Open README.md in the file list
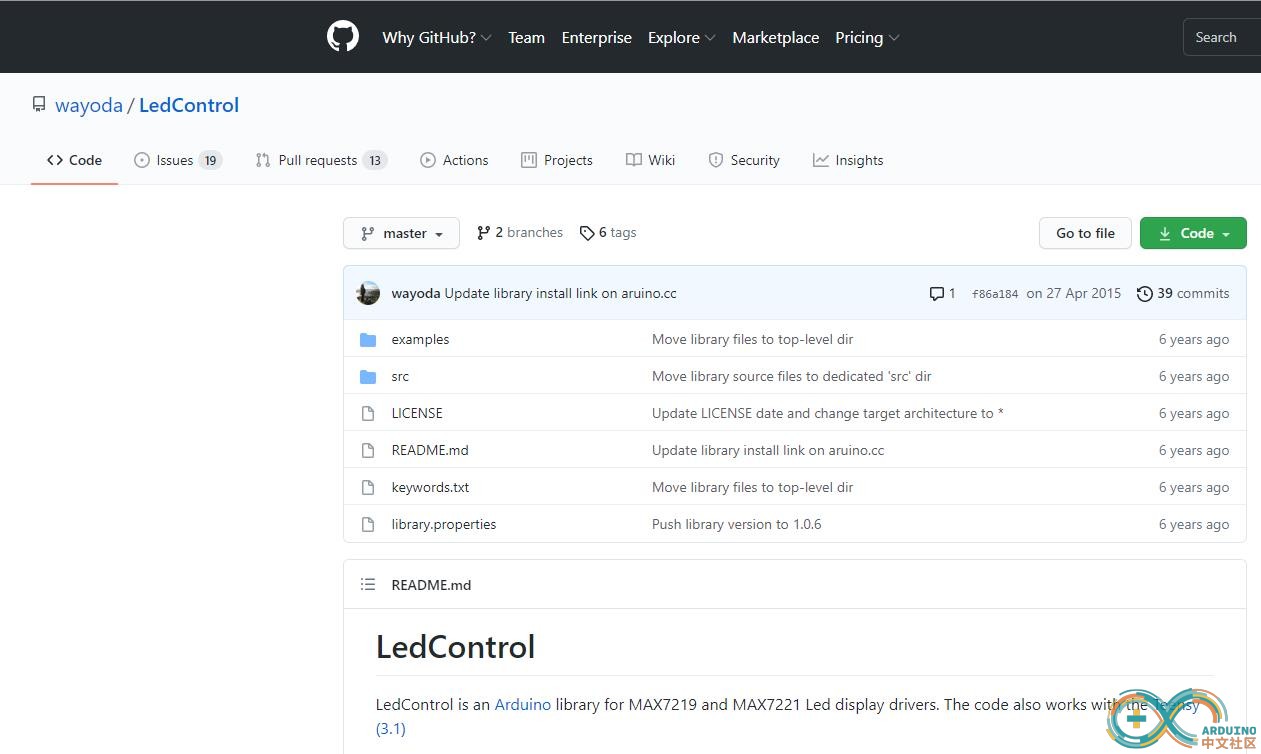Image resolution: width=1261 pixels, height=754 pixels. pyautogui.click(x=430, y=451)
